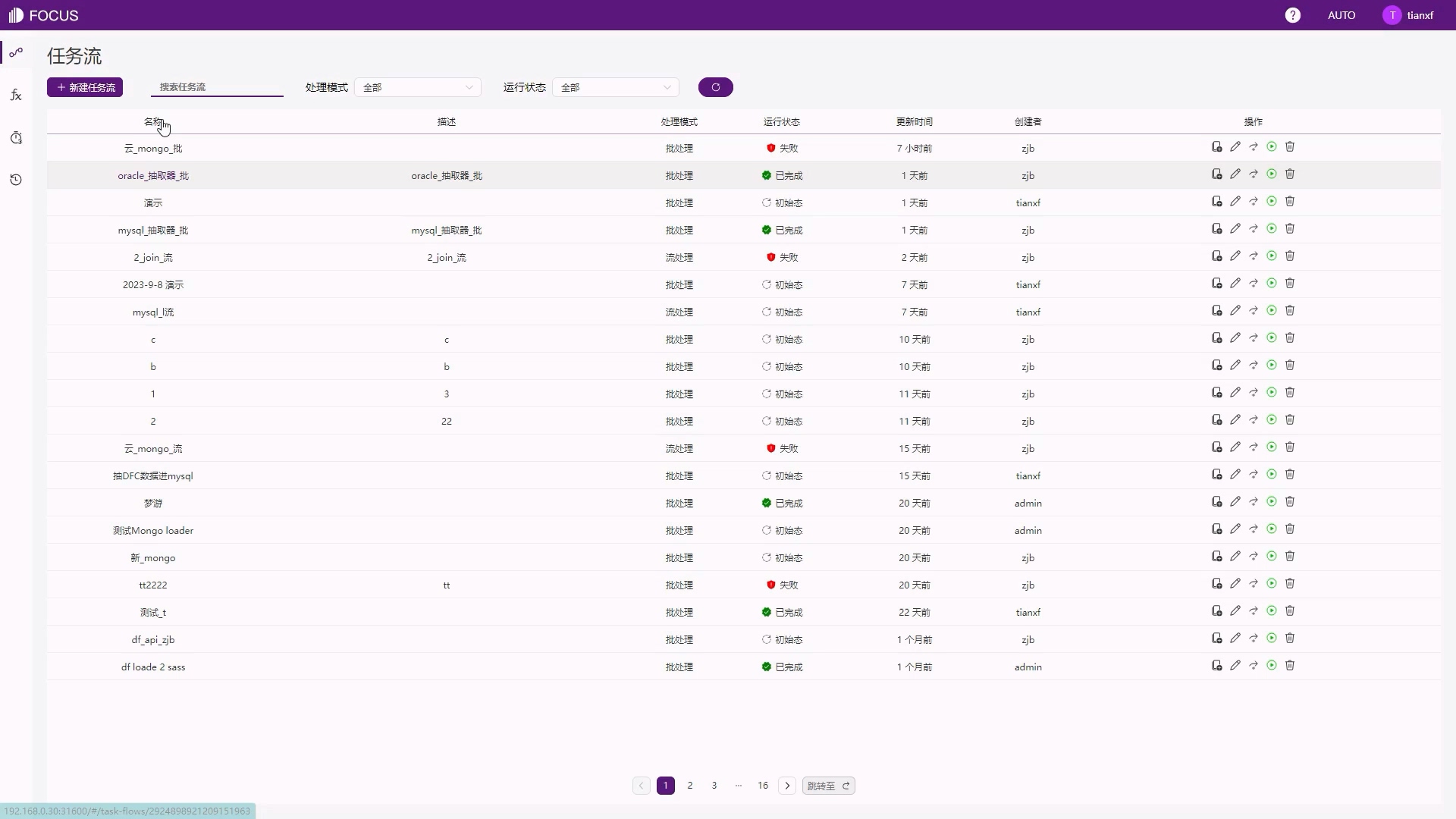Screen dimensions: 1456x819
Task: Open the 测试Mongo loader name
Action: click(x=153, y=531)
